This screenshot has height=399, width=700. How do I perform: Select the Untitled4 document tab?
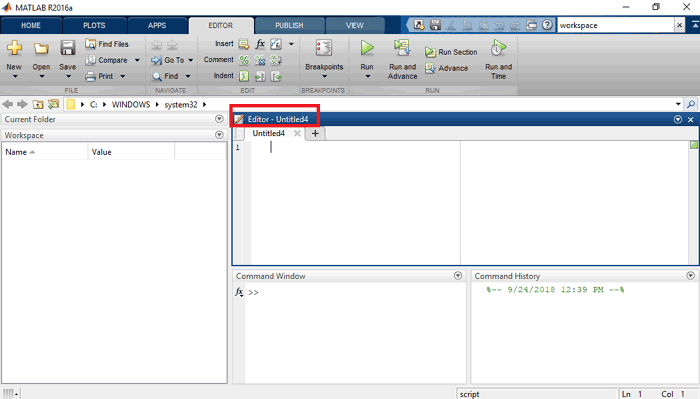[268, 133]
